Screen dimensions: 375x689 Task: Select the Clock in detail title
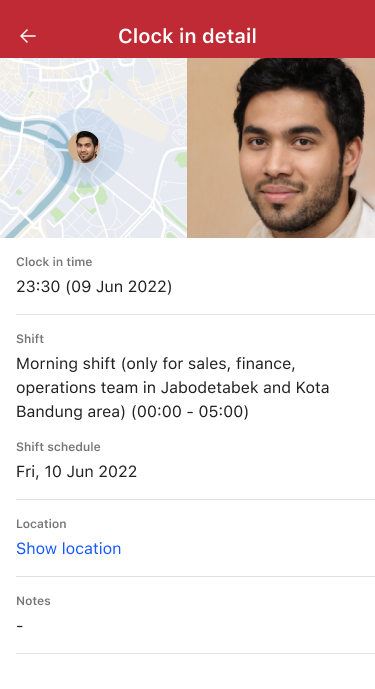tap(187, 36)
